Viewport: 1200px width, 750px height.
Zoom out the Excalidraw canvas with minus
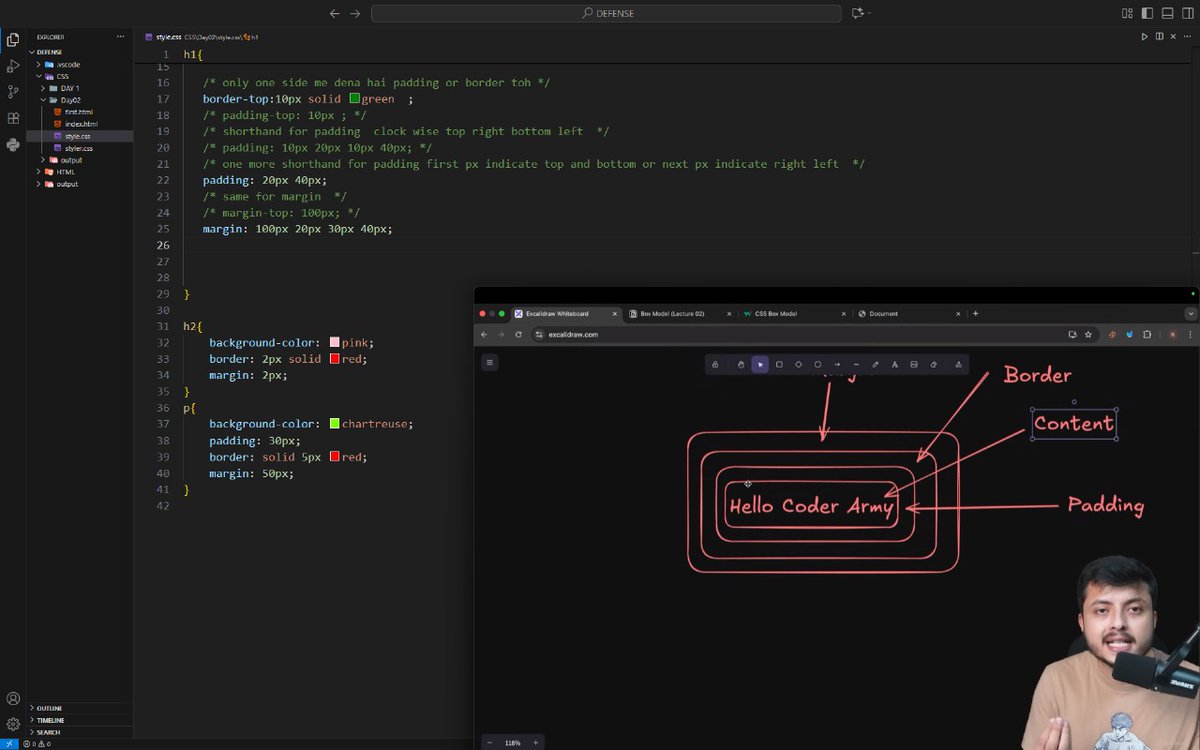[490, 743]
